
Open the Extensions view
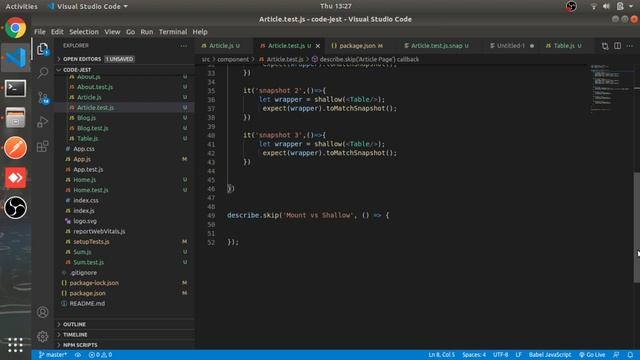[x=42, y=146]
